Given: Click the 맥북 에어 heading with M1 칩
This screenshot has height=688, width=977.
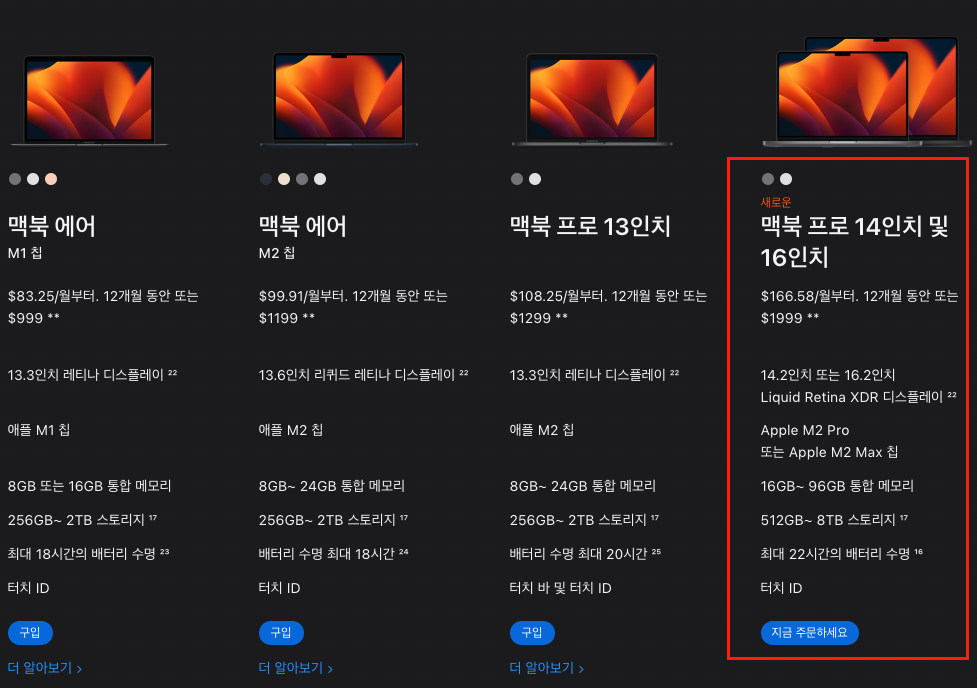Looking at the screenshot, I should 52,226.
